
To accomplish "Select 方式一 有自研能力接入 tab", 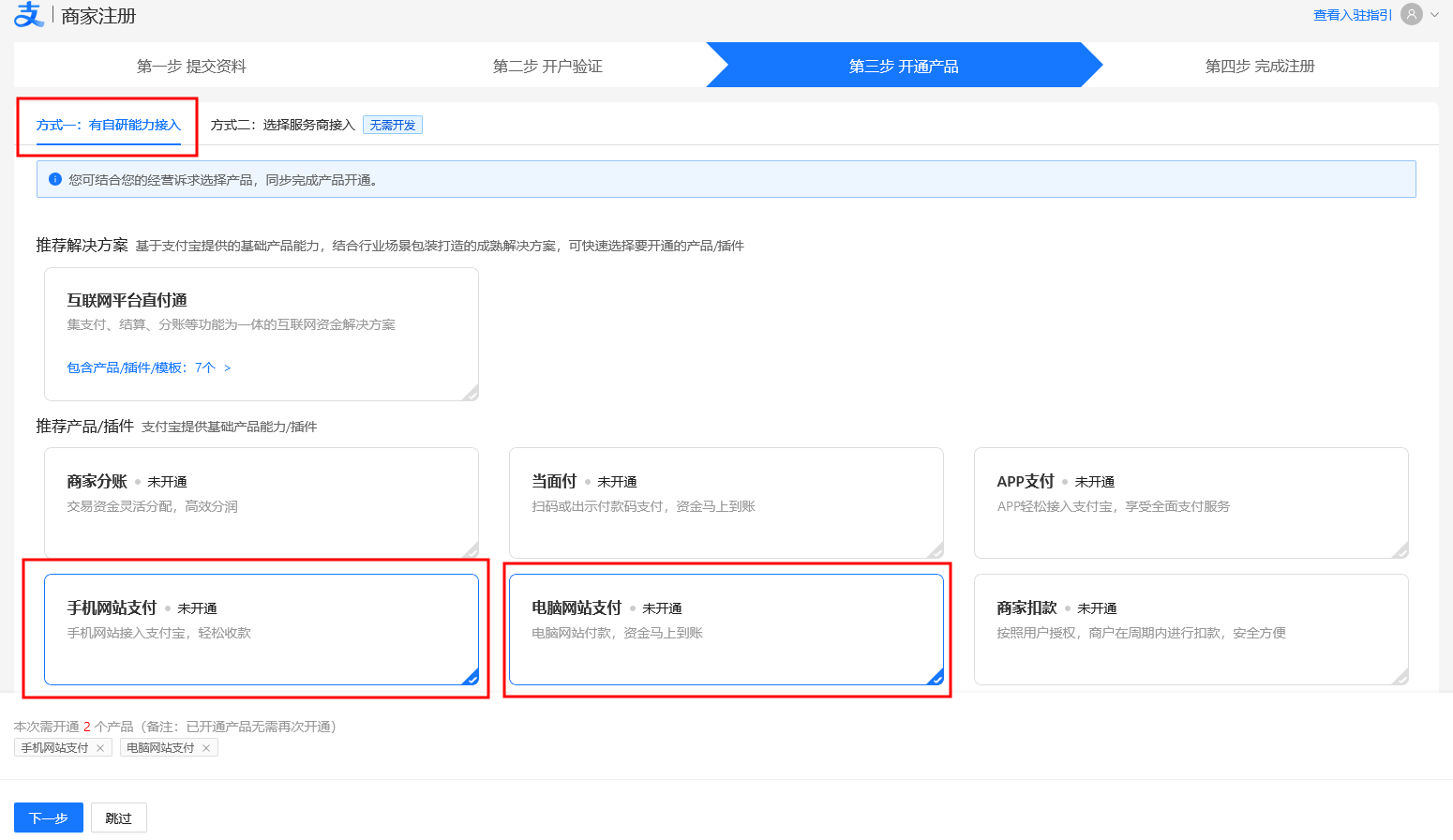I will pos(108,125).
